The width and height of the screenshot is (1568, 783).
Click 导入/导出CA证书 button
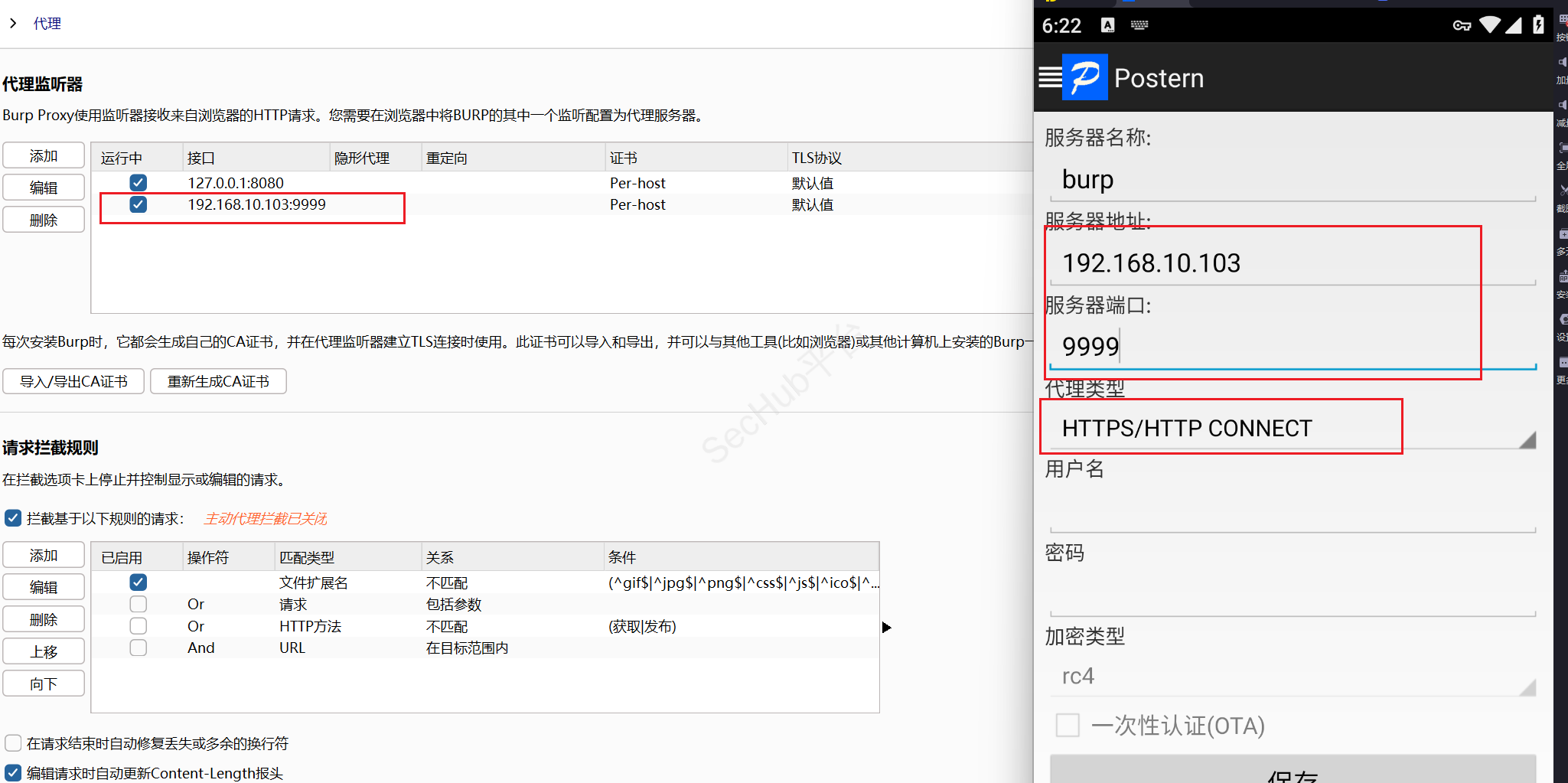pyautogui.click(x=73, y=381)
